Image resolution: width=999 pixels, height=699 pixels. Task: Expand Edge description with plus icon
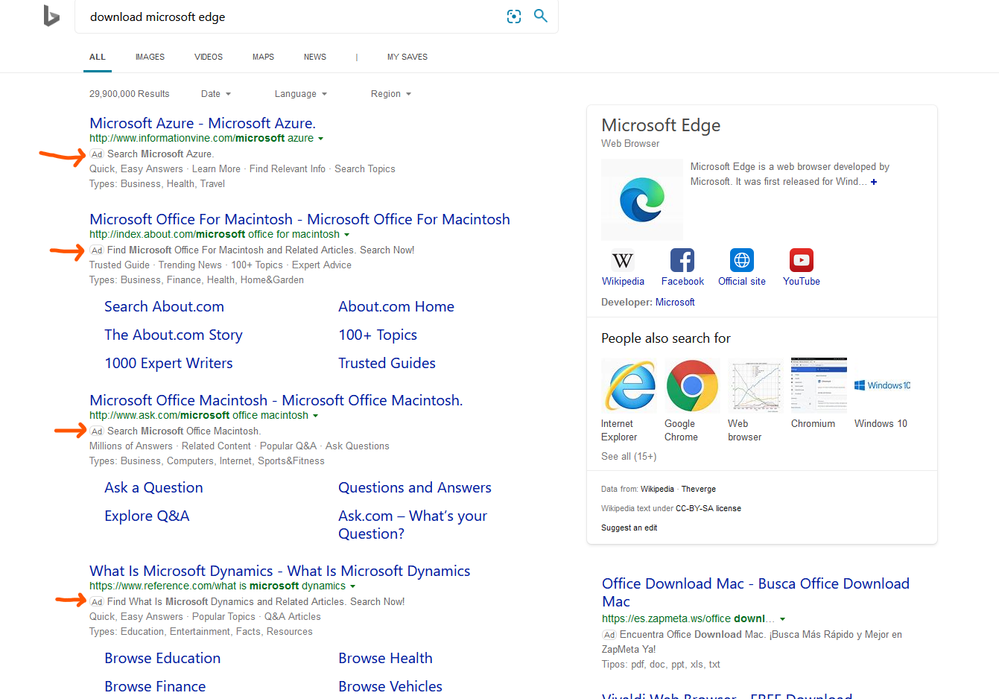coord(873,182)
